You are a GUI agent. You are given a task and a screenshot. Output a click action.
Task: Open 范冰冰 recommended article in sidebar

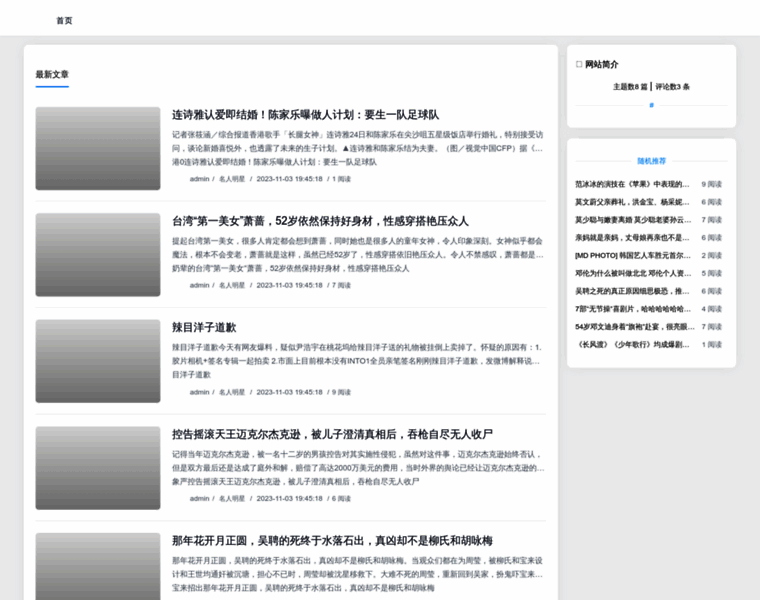632,184
